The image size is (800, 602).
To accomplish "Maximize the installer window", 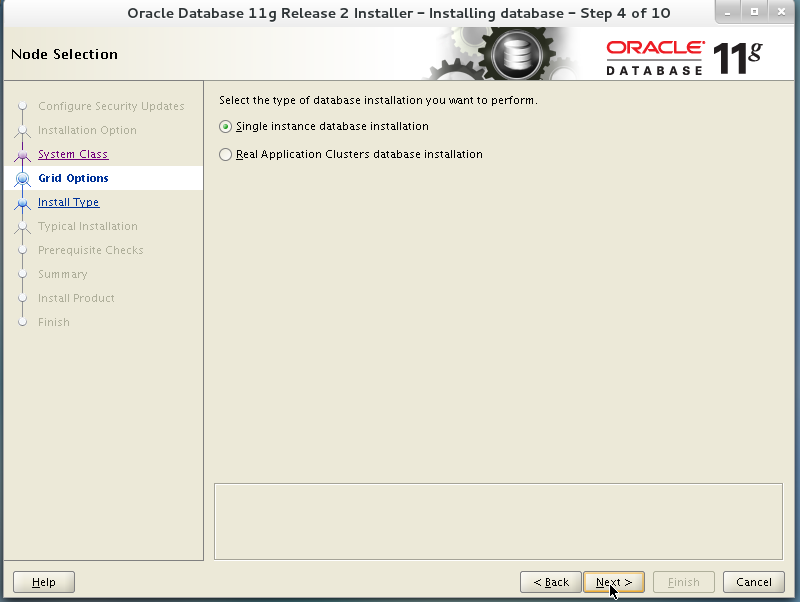I will (x=754, y=12).
